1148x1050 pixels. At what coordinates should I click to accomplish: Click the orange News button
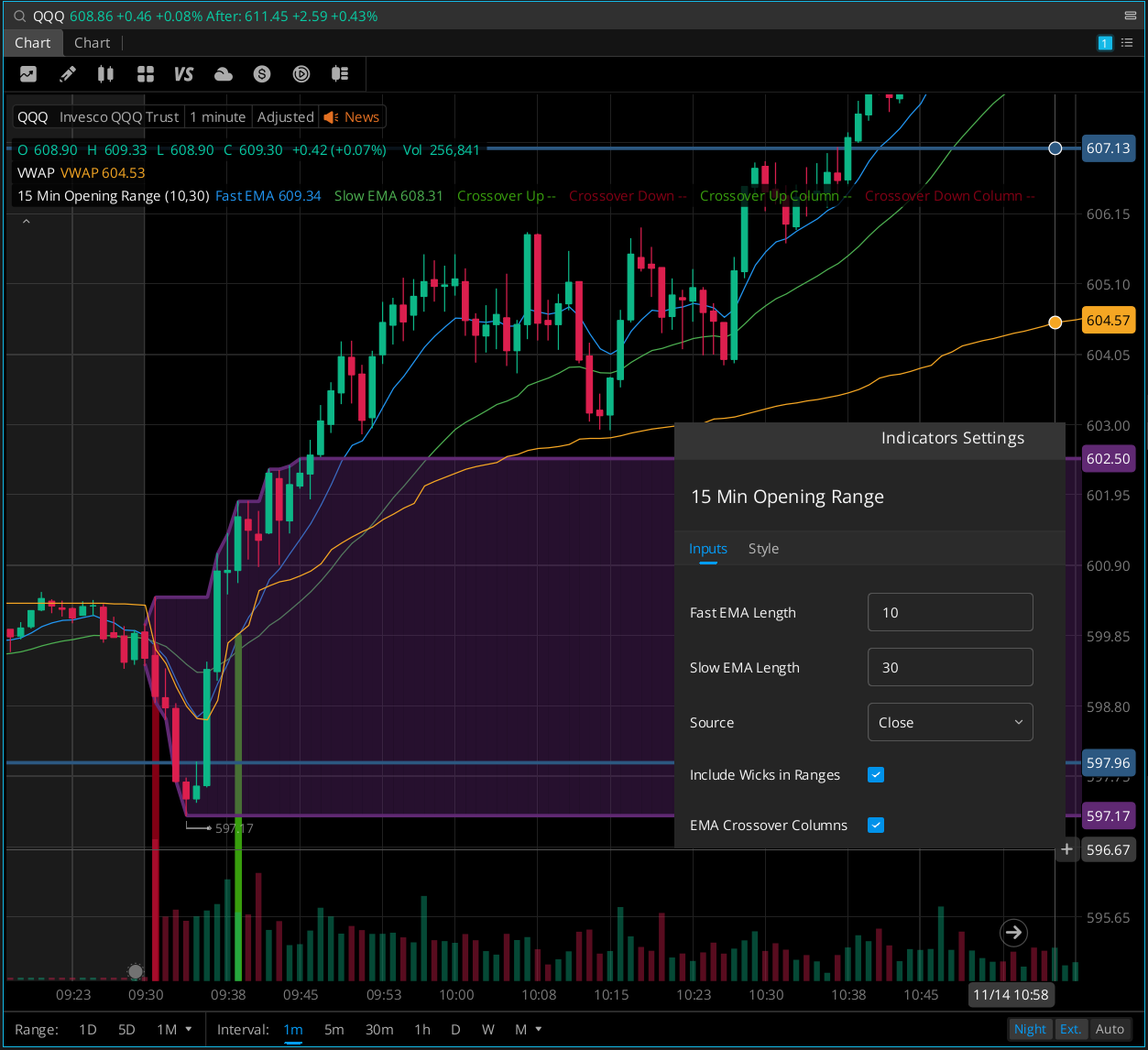(x=352, y=117)
